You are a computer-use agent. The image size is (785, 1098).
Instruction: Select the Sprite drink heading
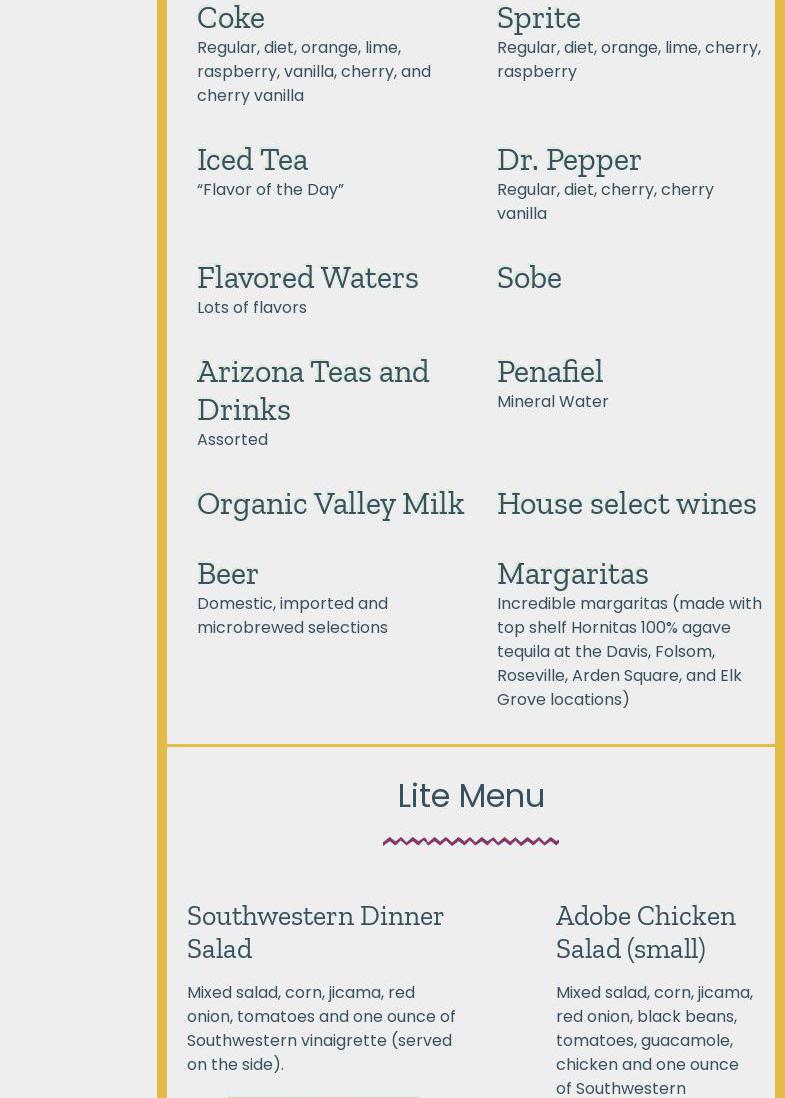click(x=538, y=17)
